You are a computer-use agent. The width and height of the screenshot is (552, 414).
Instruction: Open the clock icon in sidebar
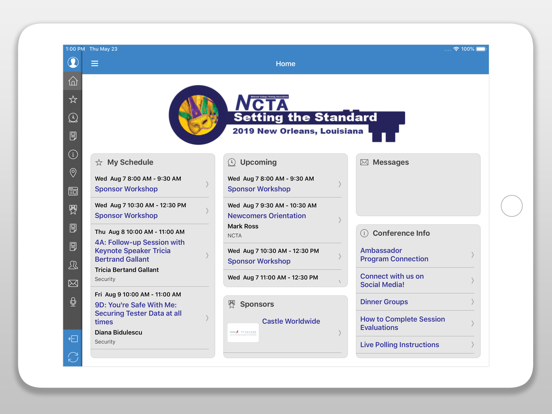tap(73, 118)
